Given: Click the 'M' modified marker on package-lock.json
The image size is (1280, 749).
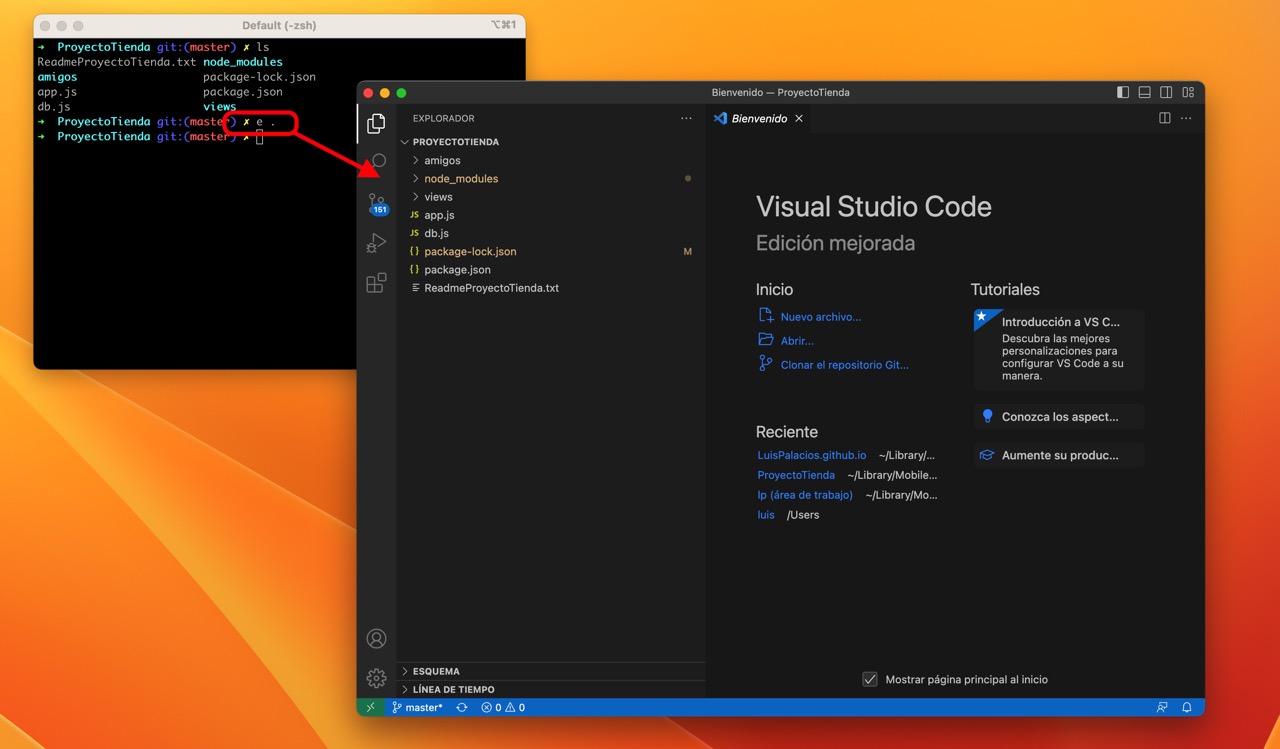Looking at the screenshot, I should pos(688,252).
